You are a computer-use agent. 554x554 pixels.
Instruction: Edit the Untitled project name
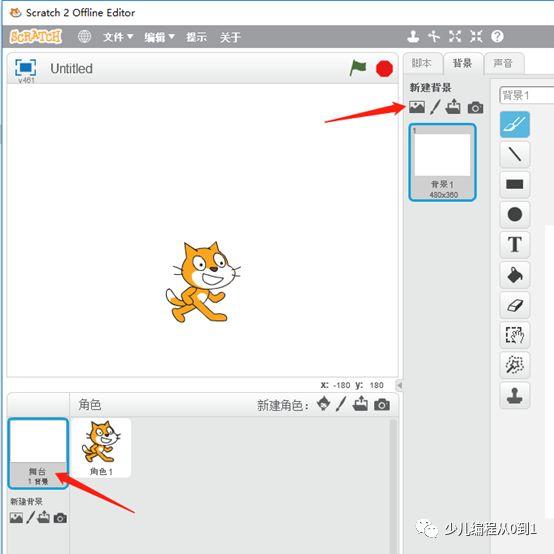[71, 69]
